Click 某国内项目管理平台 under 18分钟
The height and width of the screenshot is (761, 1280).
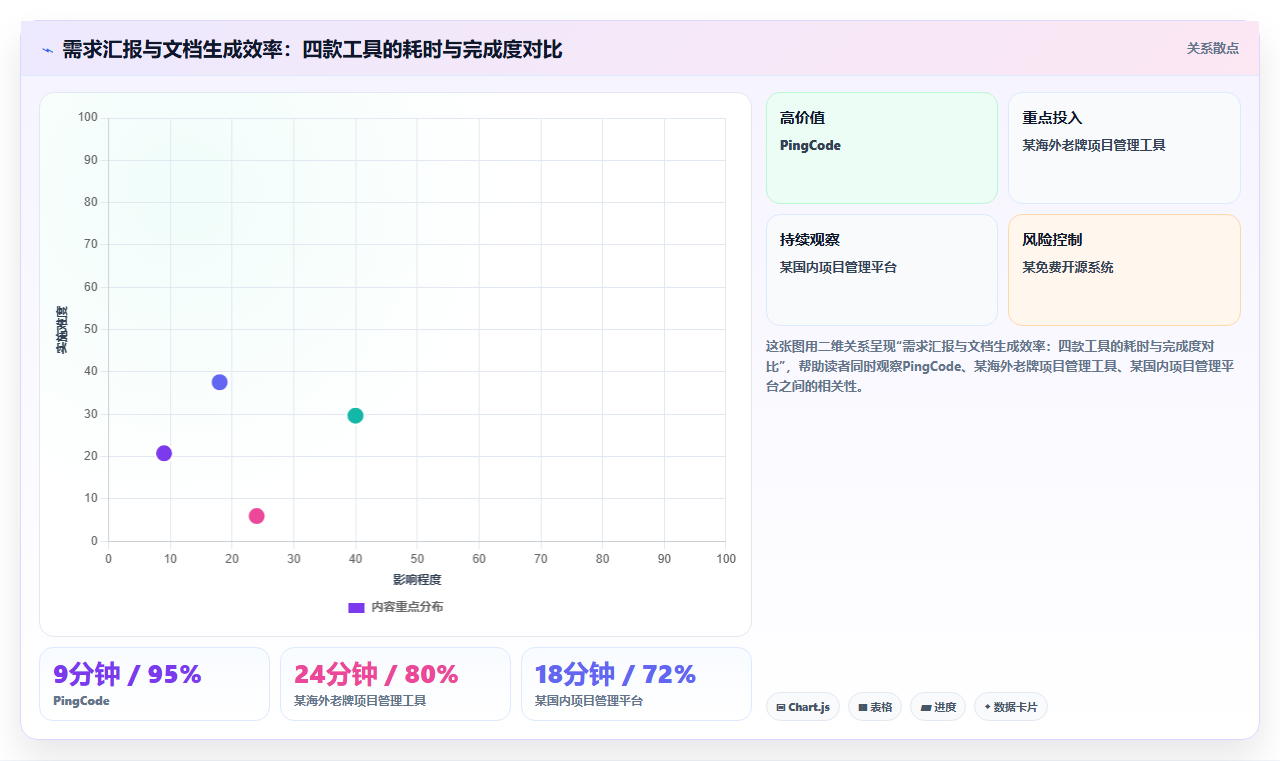589,701
